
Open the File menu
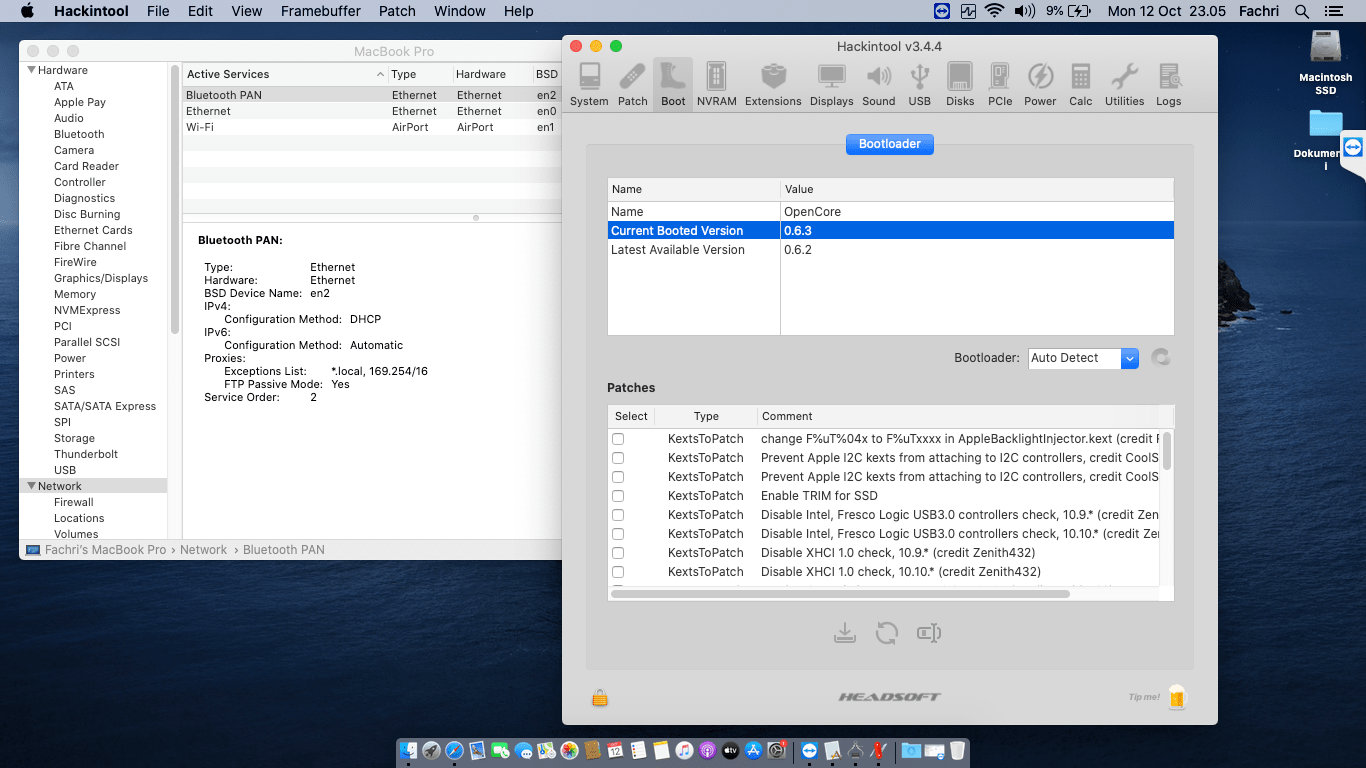158,11
